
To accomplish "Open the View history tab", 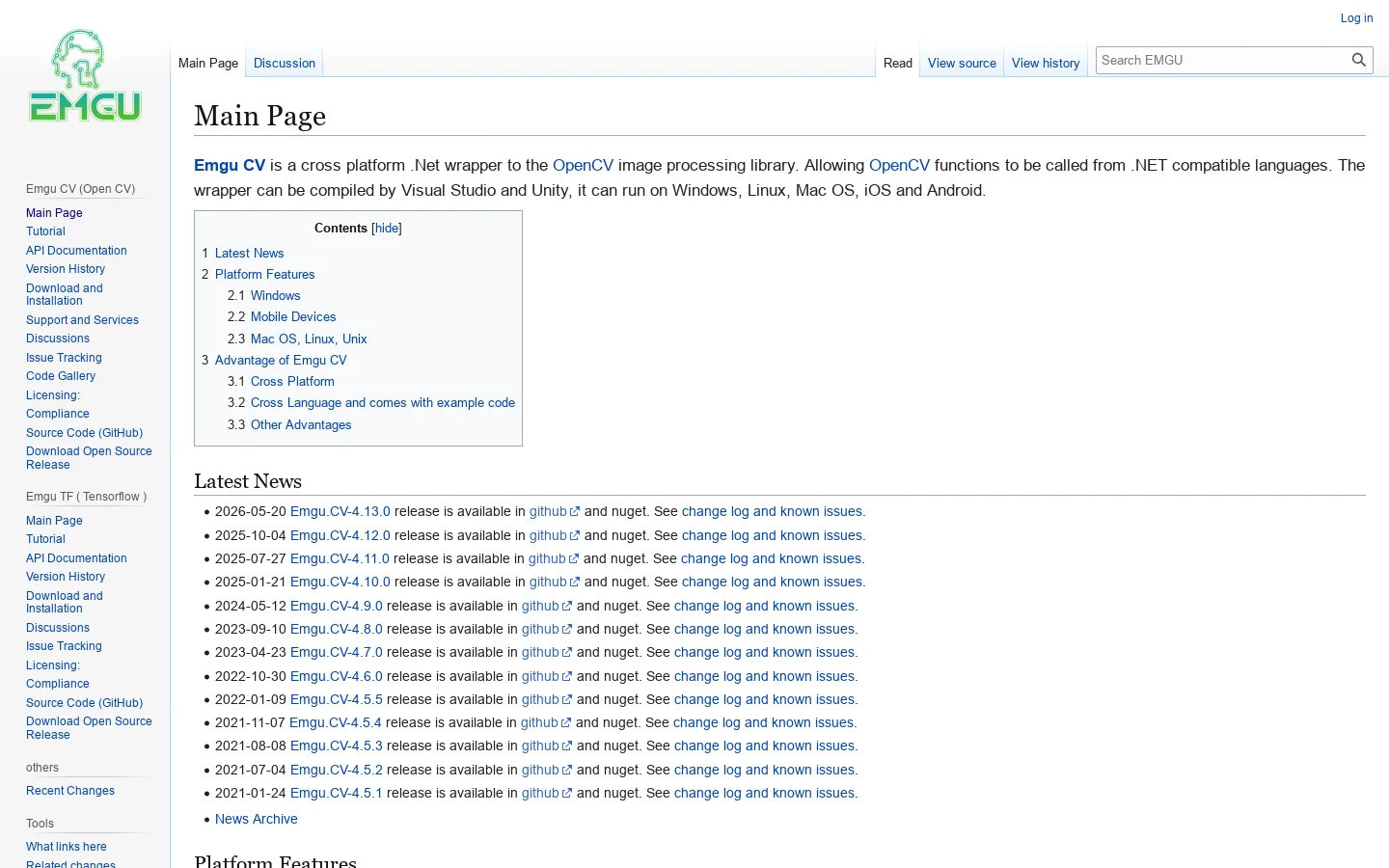I will [1046, 63].
